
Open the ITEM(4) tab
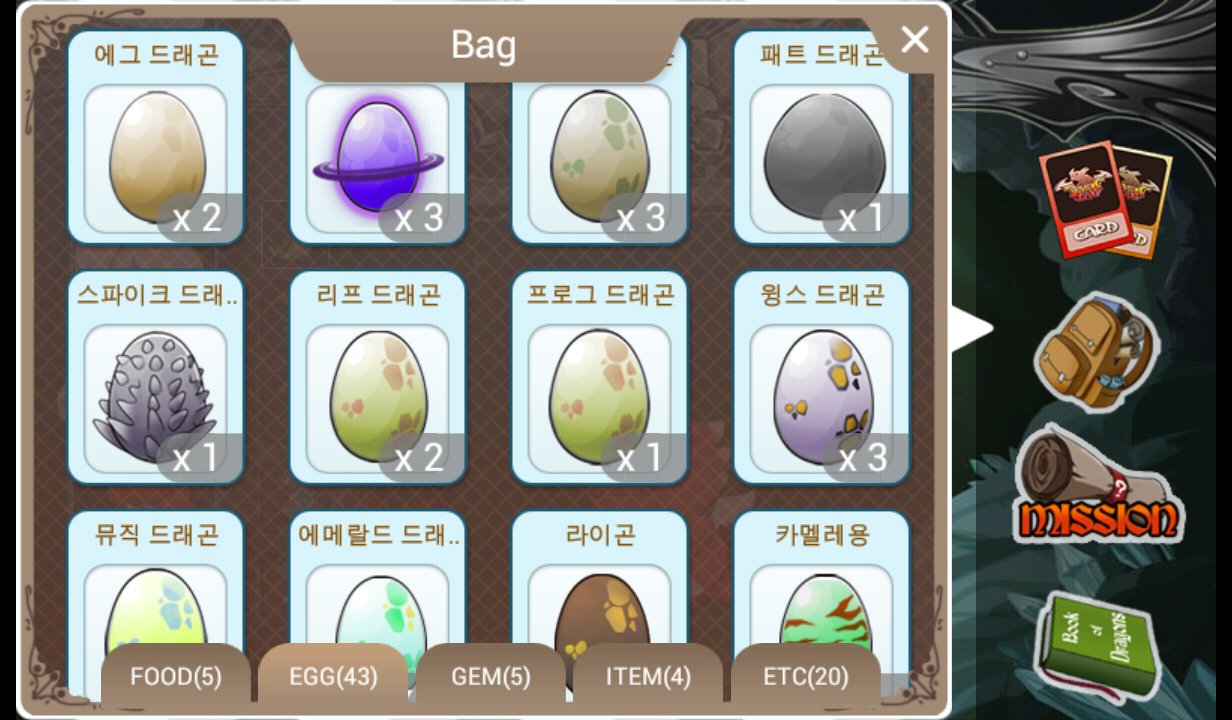[648, 676]
